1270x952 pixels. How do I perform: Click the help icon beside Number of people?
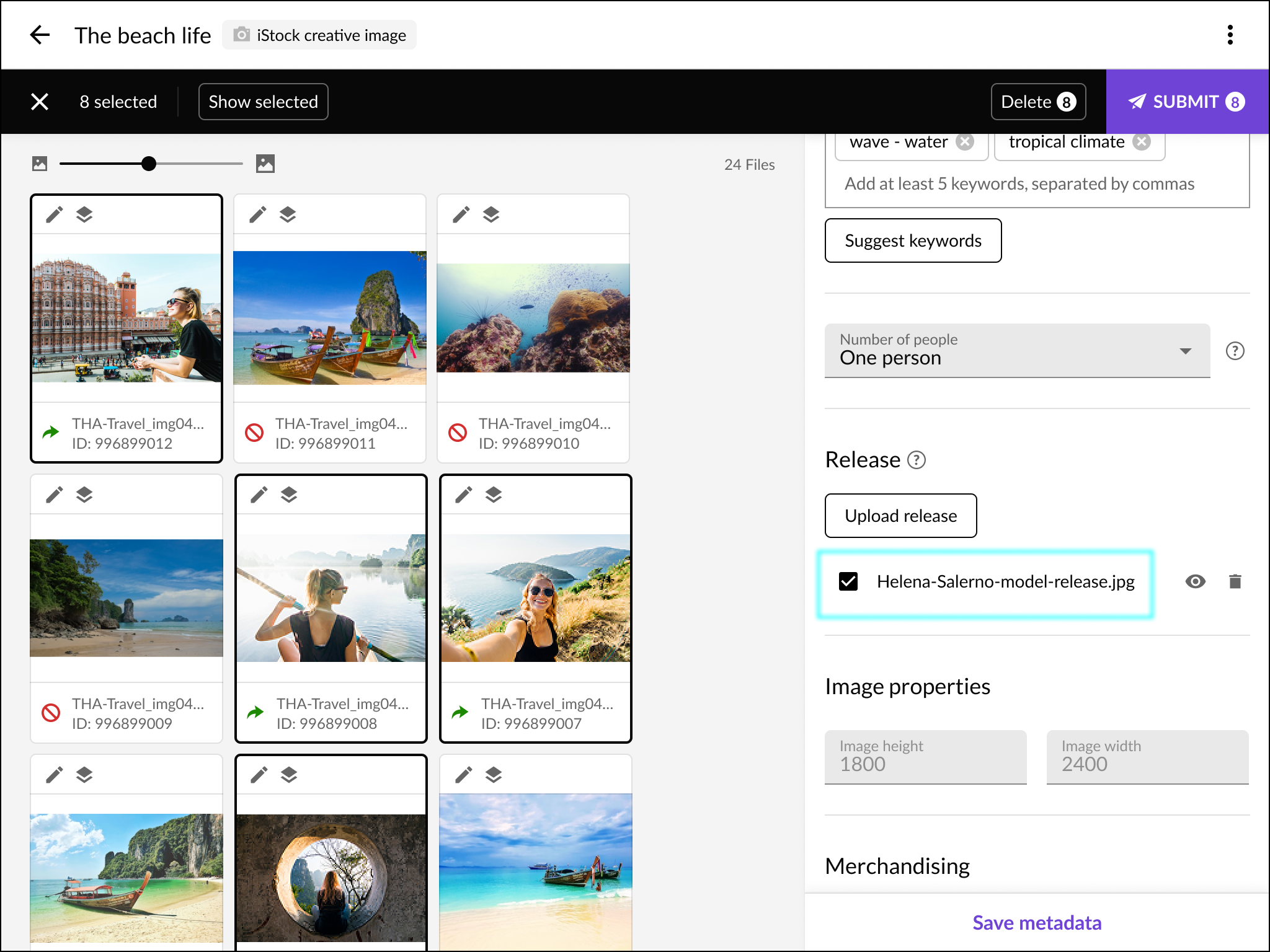pyautogui.click(x=1235, y=351)
